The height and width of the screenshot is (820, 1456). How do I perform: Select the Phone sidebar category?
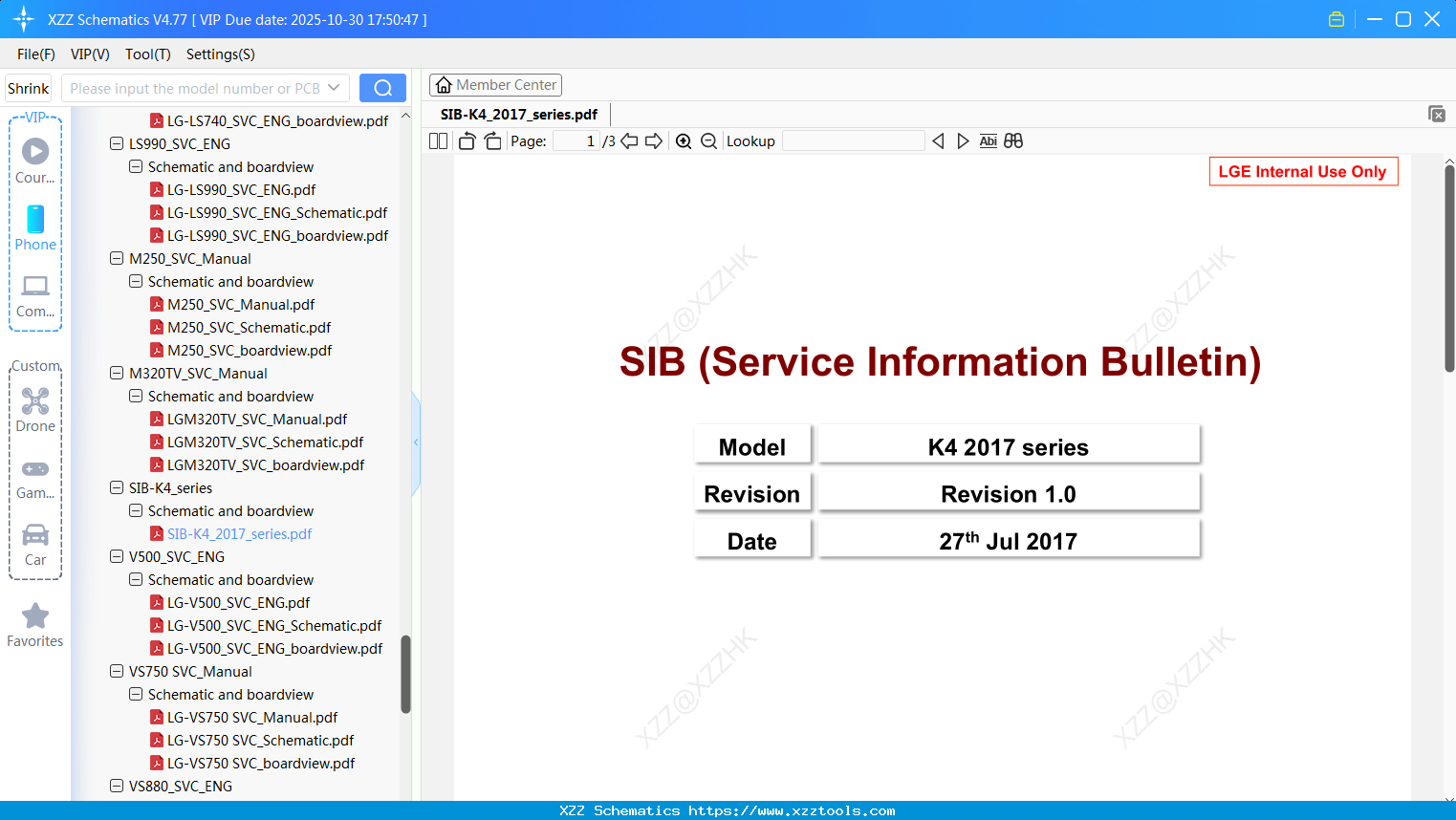pyautogui.click(x=35, y=227)
